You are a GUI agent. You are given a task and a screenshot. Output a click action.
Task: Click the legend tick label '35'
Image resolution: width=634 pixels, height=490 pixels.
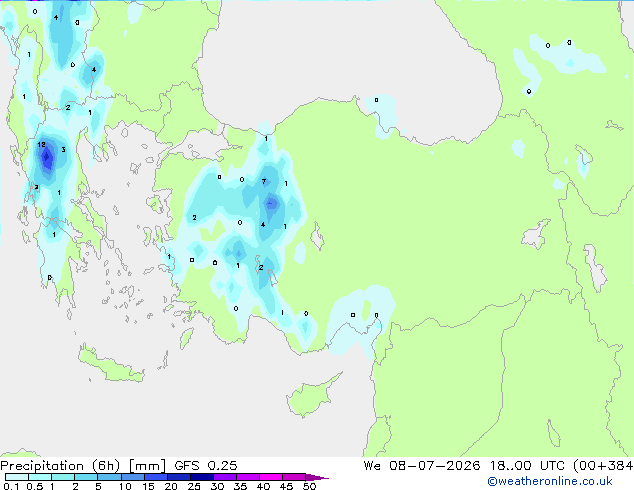[x=240, y=486]
